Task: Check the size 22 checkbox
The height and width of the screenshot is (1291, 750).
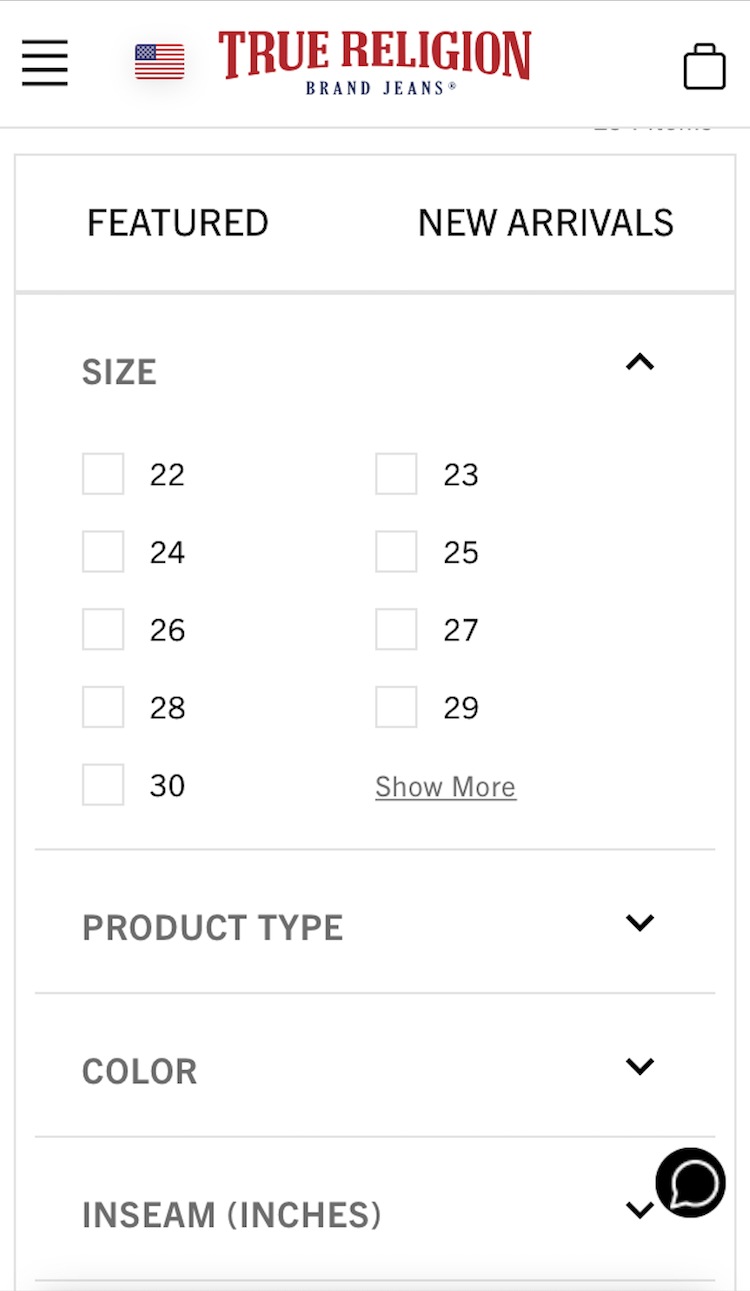Action: click(x=103, y=474)
